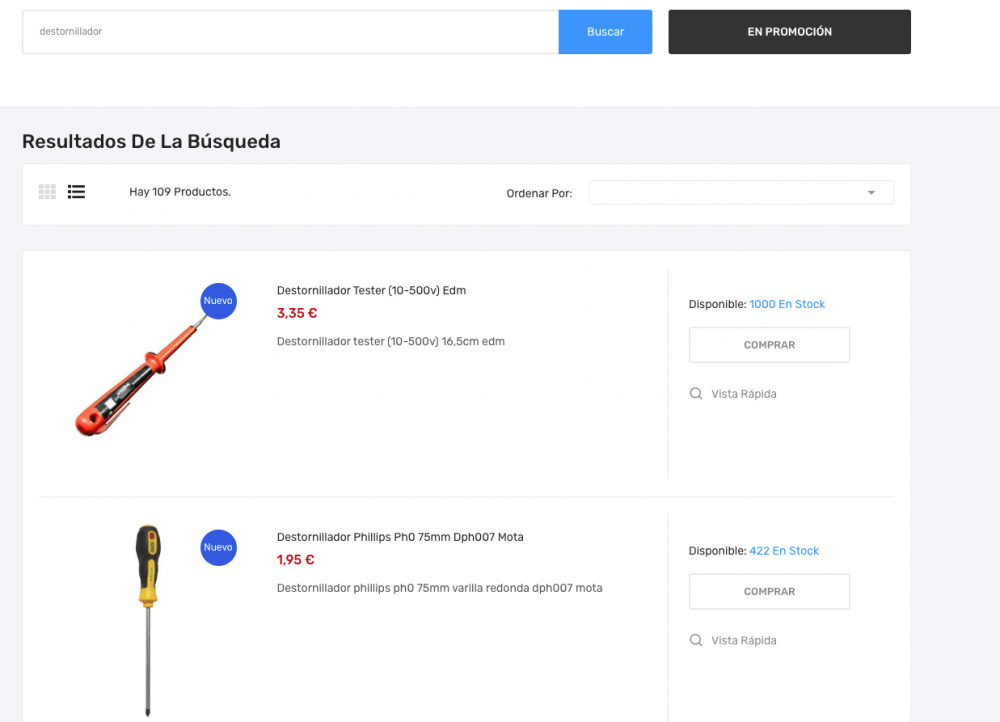Image resolution: width=1000 pixels, height=722 pixels.
Task: Click Vista Rápida for the Phillips screwdriver
Action: pyautogui.click(x=743, y=641)
